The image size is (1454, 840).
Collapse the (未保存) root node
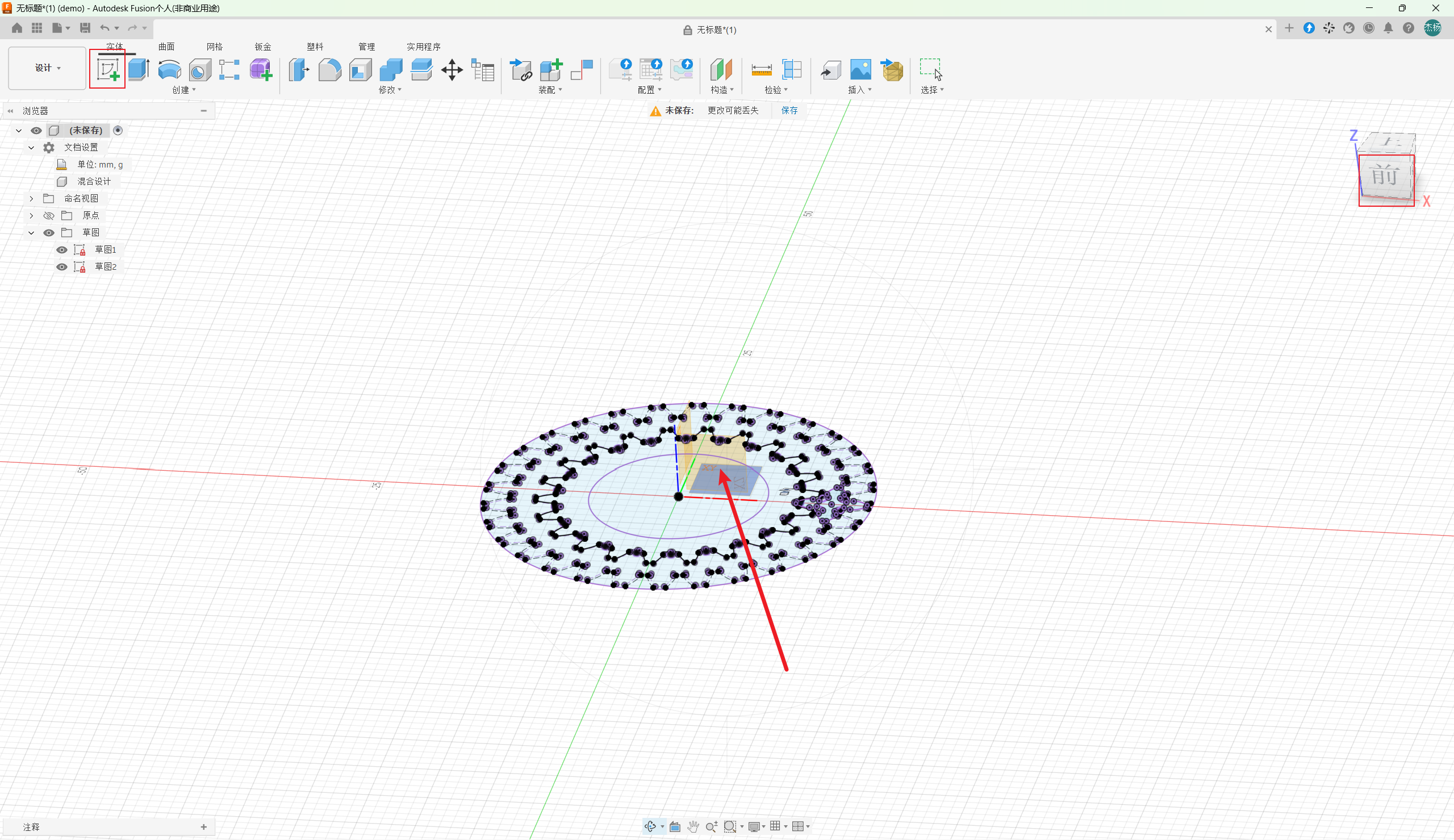[x=19, y=131]
